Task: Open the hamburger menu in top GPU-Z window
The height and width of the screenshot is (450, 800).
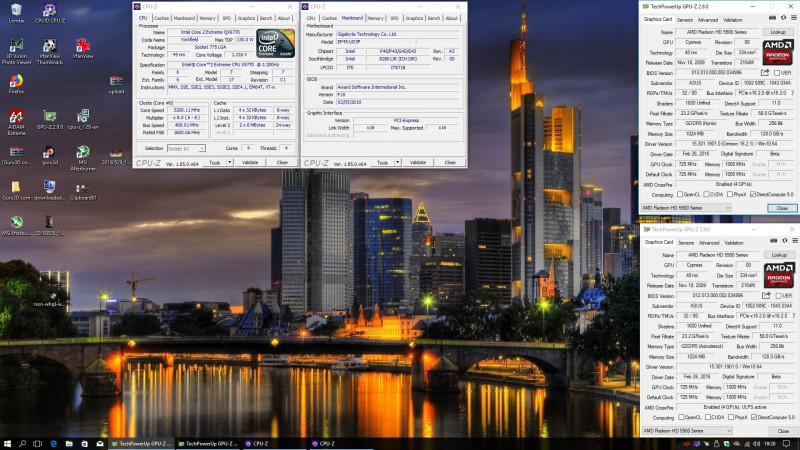Action: [x=794, y=18]
